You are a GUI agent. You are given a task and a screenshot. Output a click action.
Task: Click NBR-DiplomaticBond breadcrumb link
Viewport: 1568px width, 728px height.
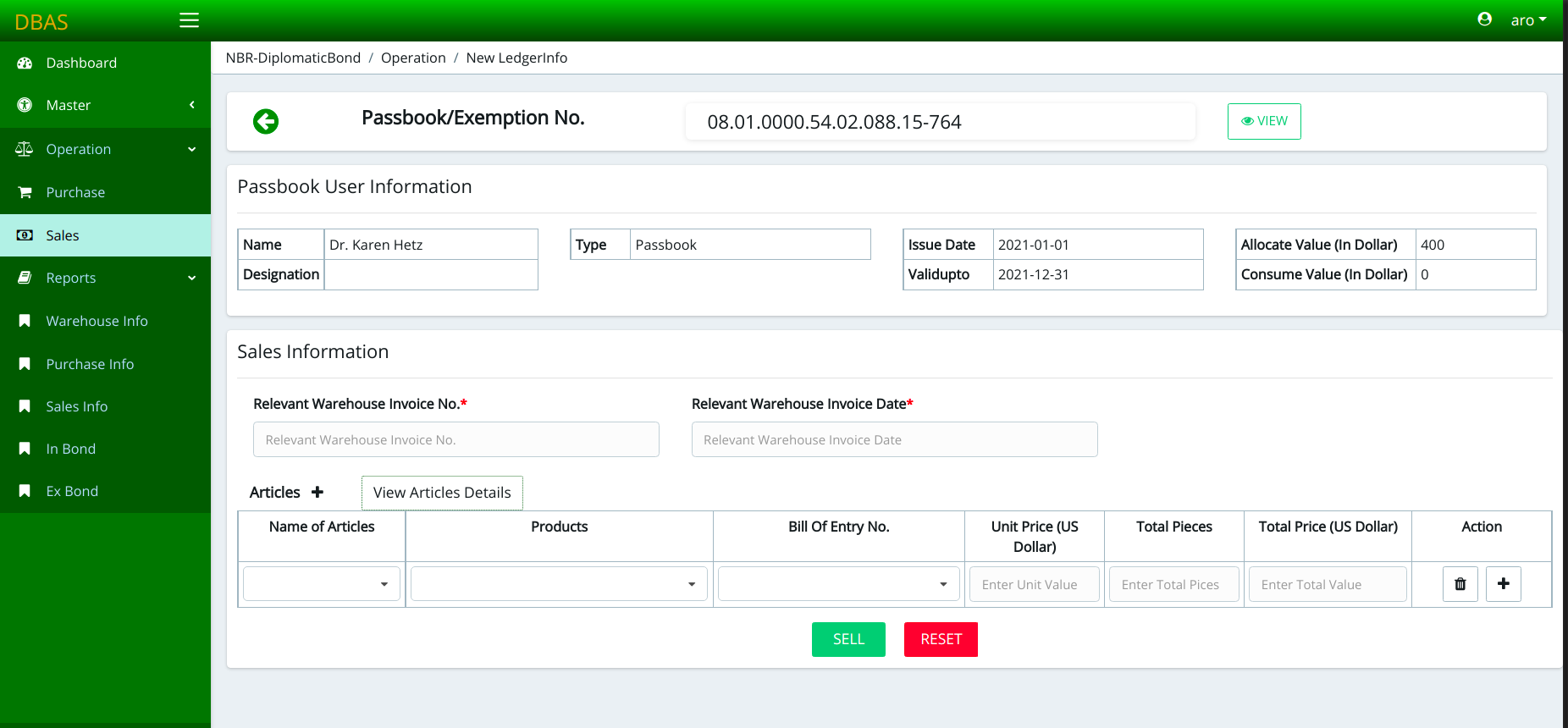(x=293, y=58)
